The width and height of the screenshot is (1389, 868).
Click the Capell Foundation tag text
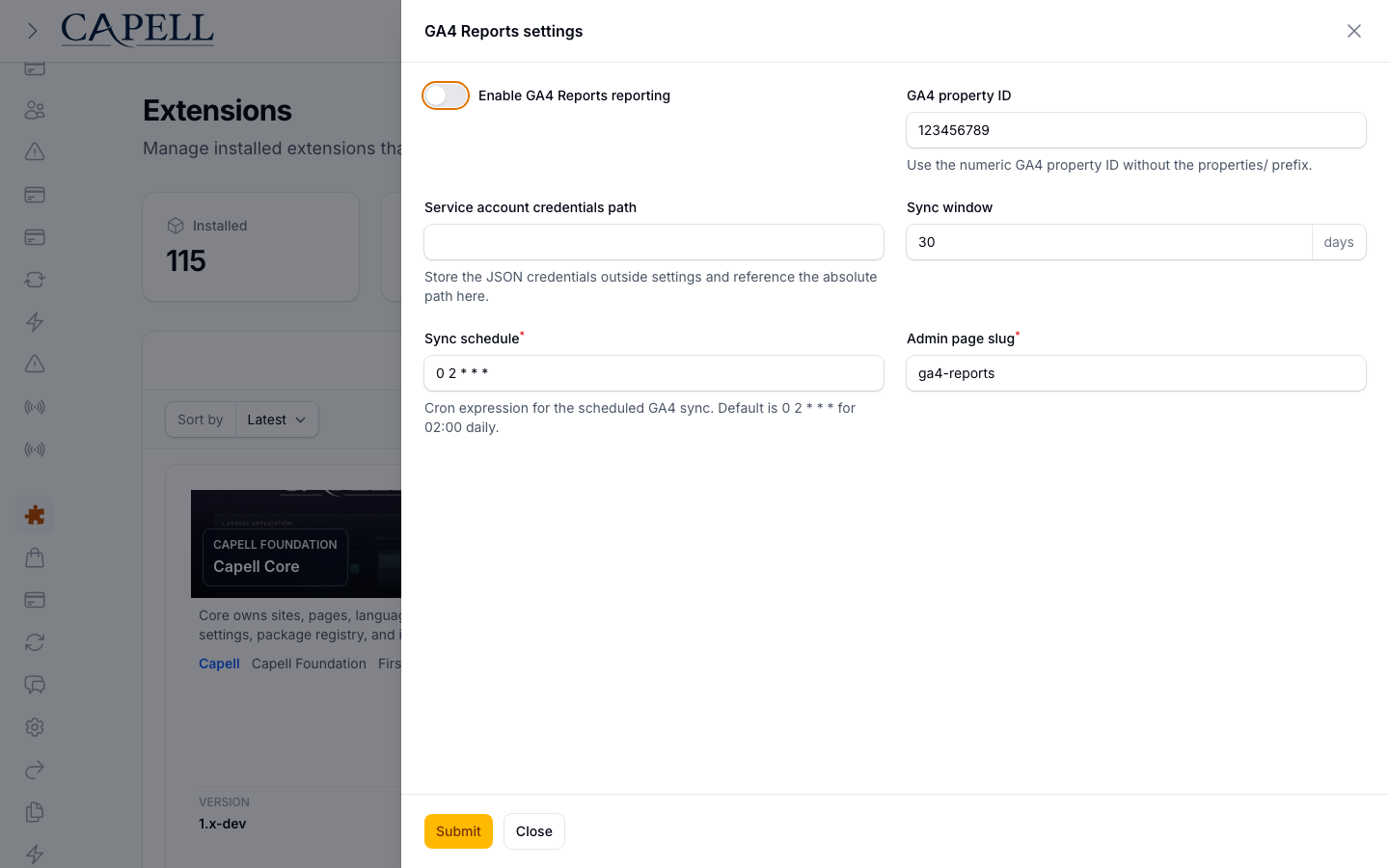point(309,664)
